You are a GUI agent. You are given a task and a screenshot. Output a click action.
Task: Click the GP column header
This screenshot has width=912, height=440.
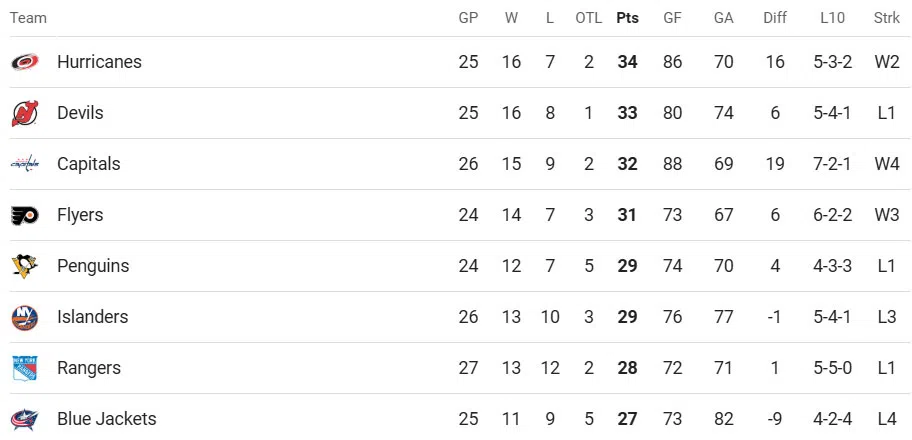468,18
